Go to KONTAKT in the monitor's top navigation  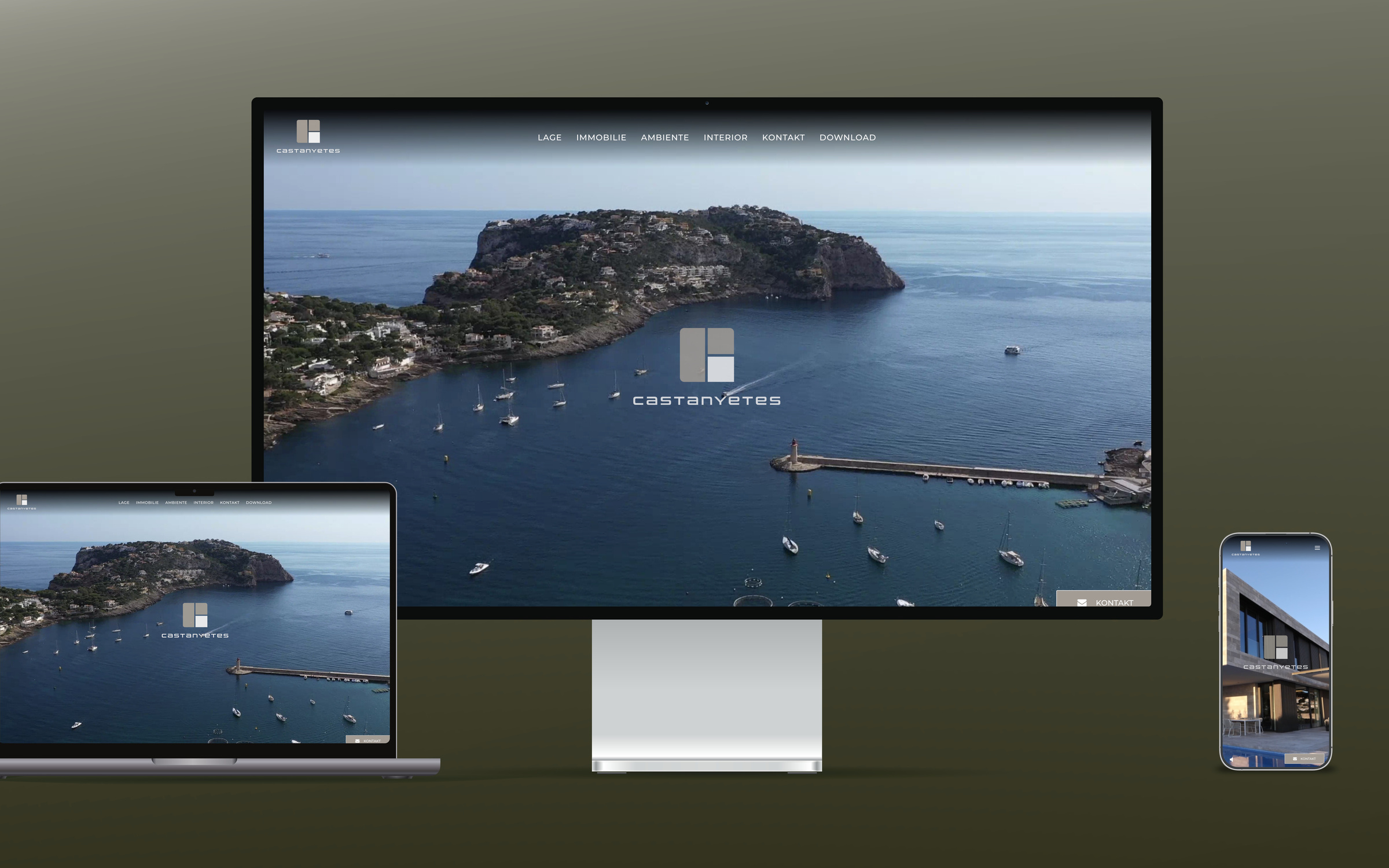point(783,138)
